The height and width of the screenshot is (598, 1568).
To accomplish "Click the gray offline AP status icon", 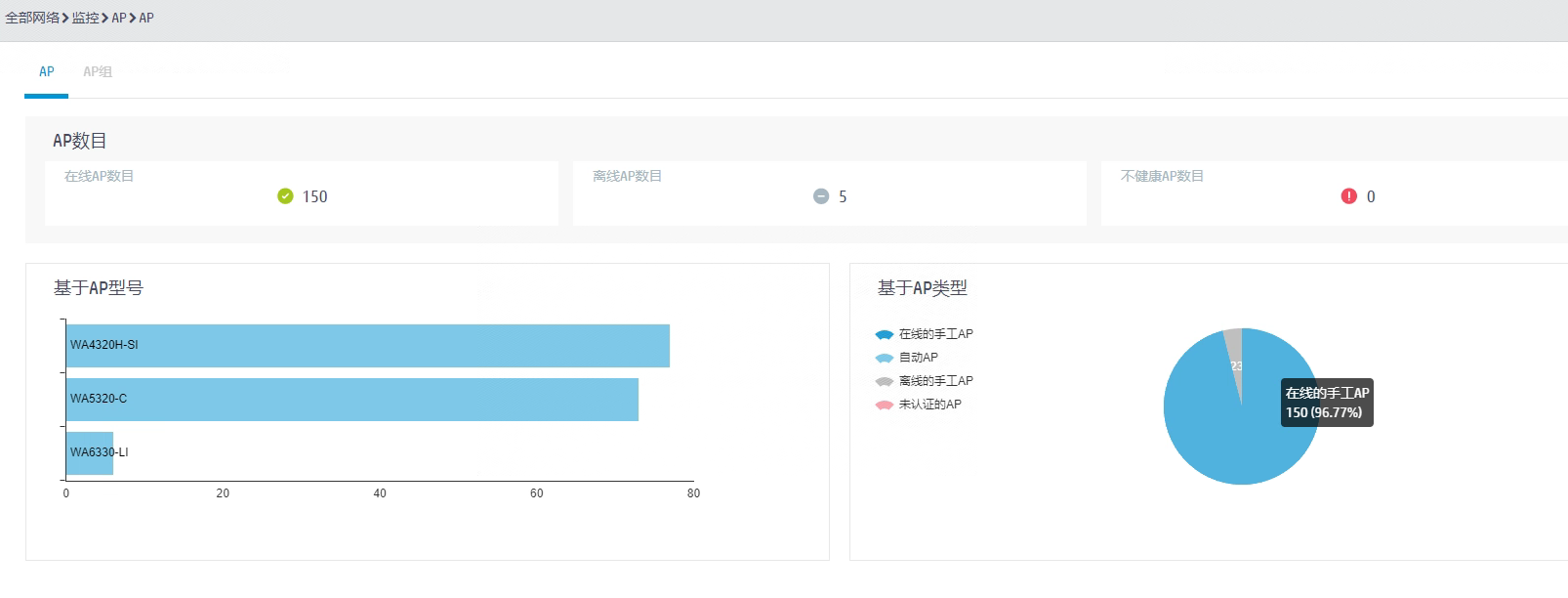I will pyautogui.click(x=821, y=196).
